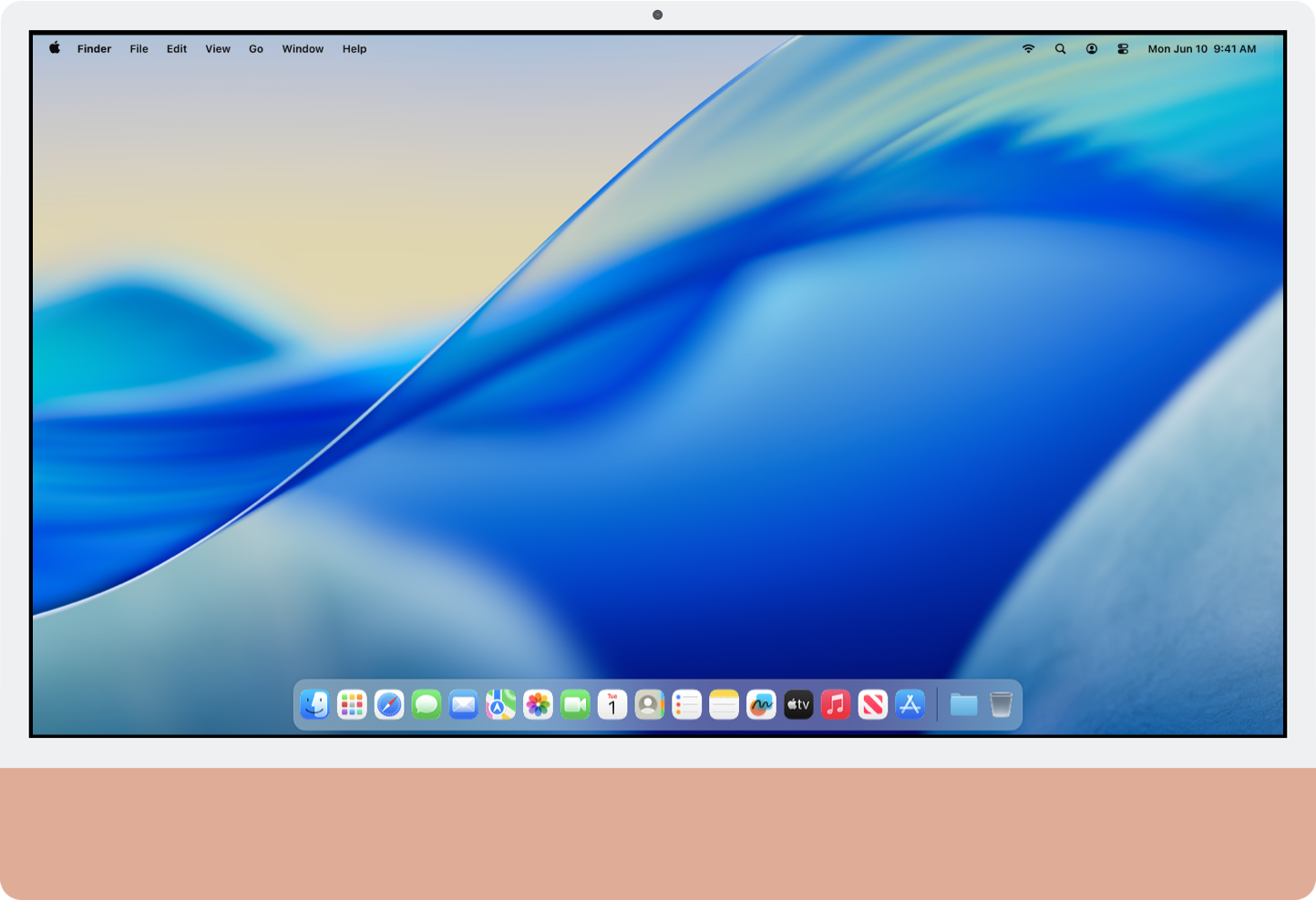Open the Apple TV app

[798, 704]
